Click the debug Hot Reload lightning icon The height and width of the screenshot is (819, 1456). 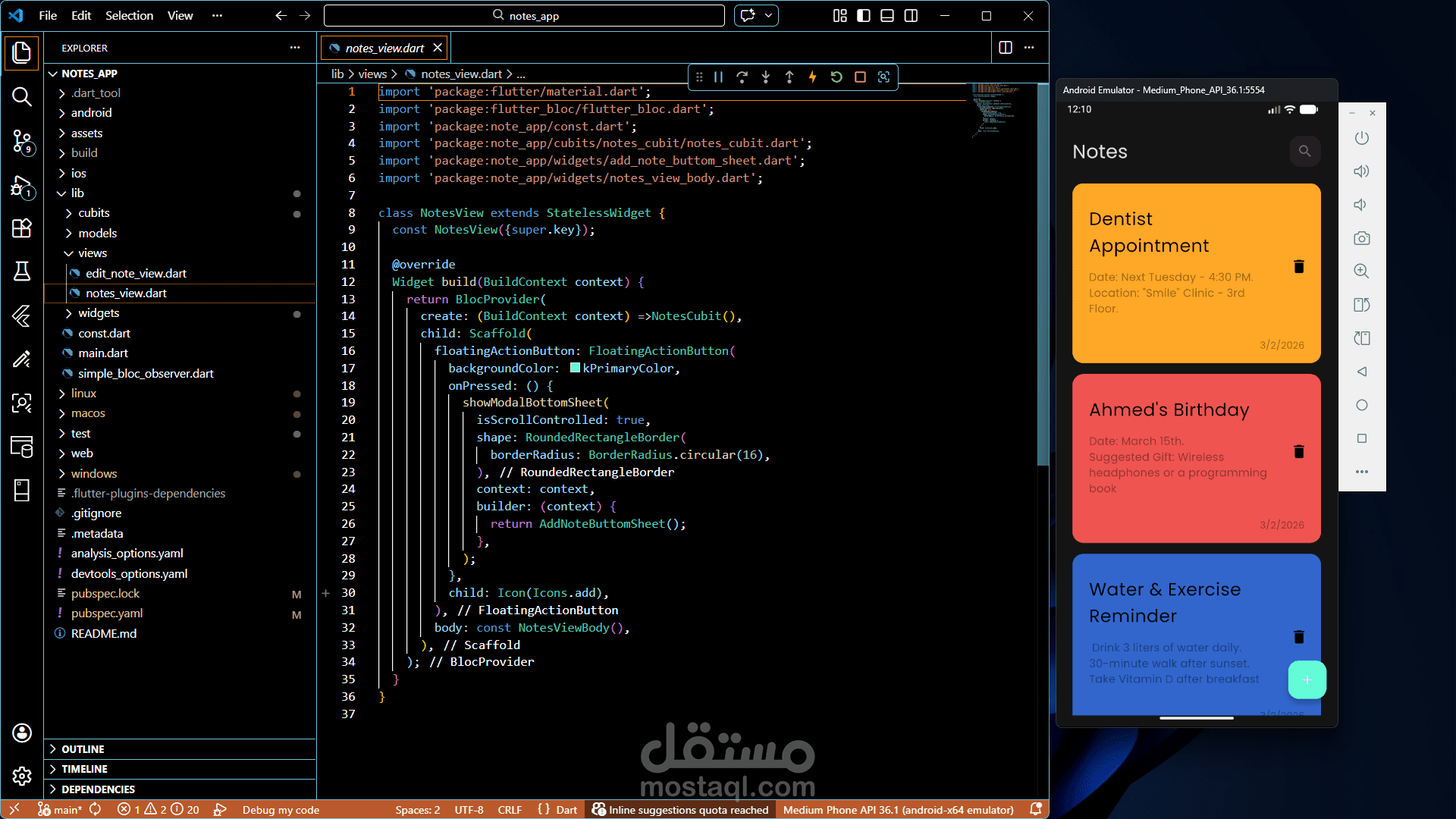tap(812, 77)
